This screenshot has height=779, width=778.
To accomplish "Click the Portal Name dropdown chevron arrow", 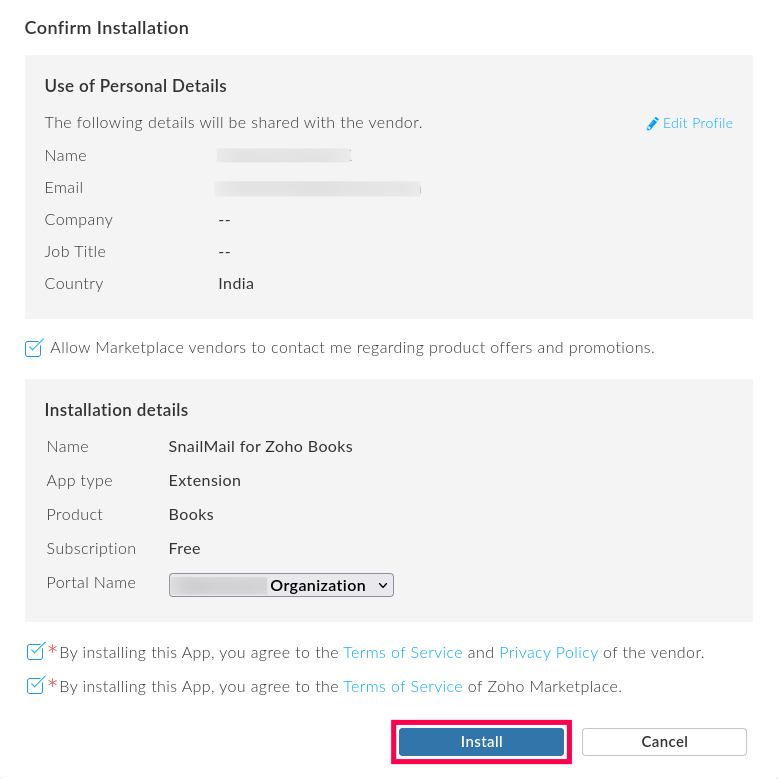I will click(x=382, y=585).
